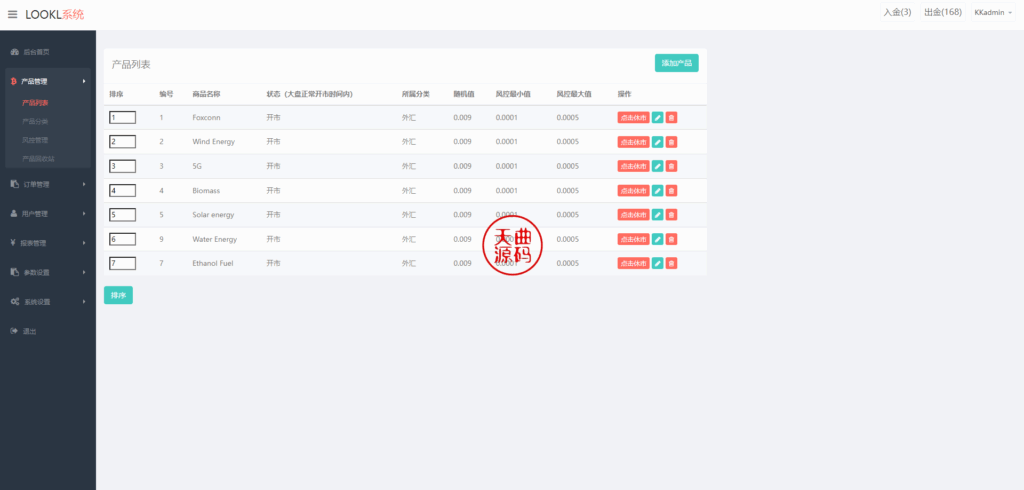Click the sort order field for Water Energy

(123, 239)
